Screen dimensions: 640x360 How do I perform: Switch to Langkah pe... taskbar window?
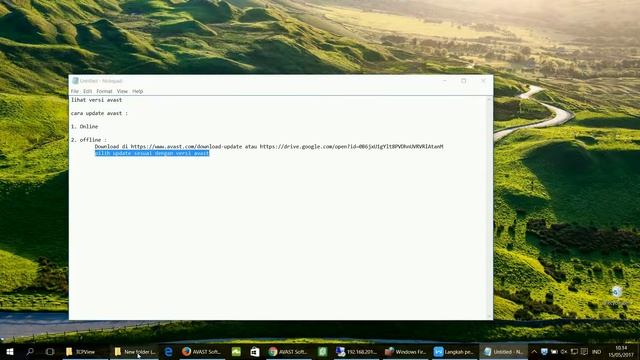tap(454, 351)
